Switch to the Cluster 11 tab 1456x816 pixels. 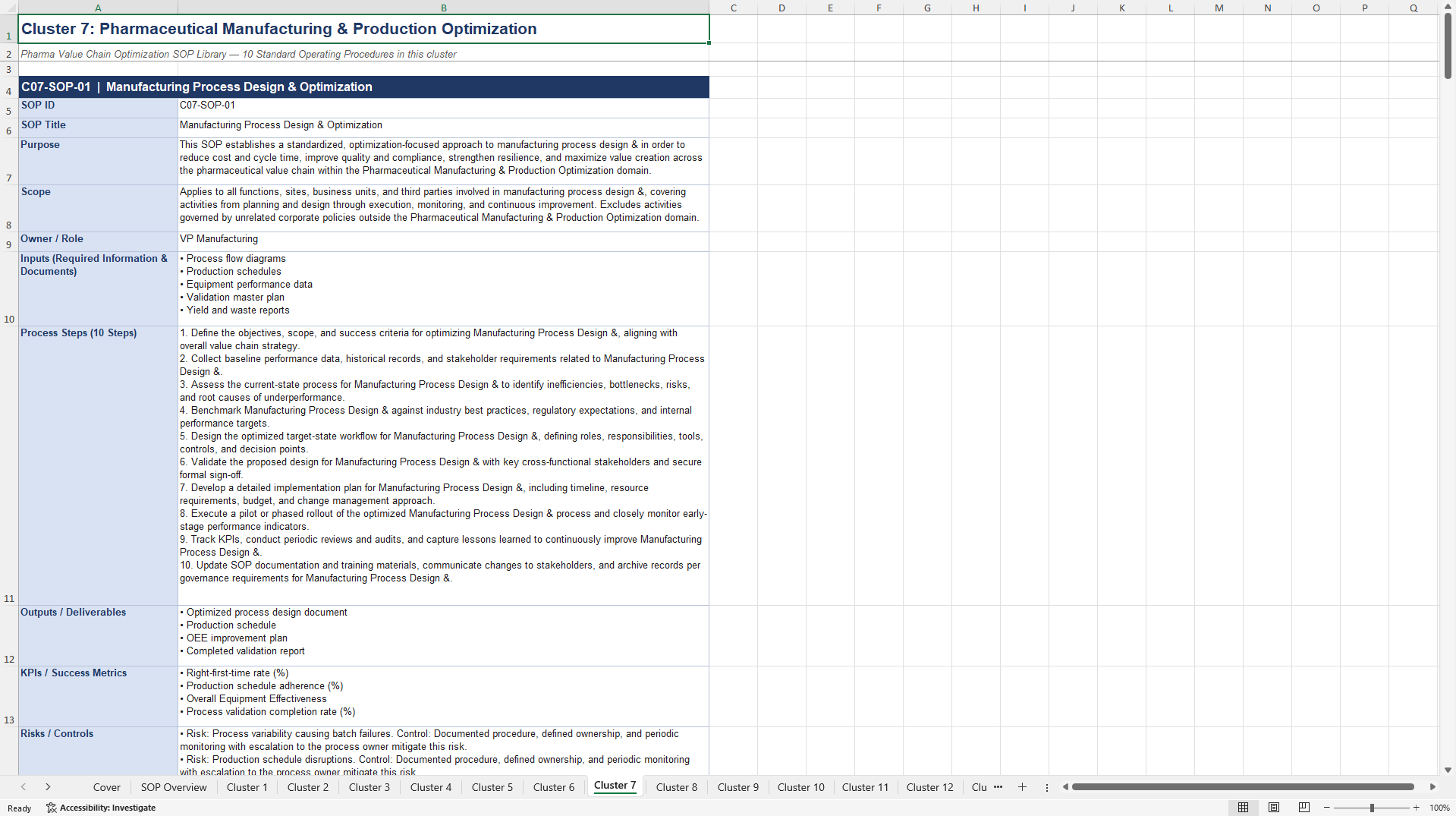[865, 787]
